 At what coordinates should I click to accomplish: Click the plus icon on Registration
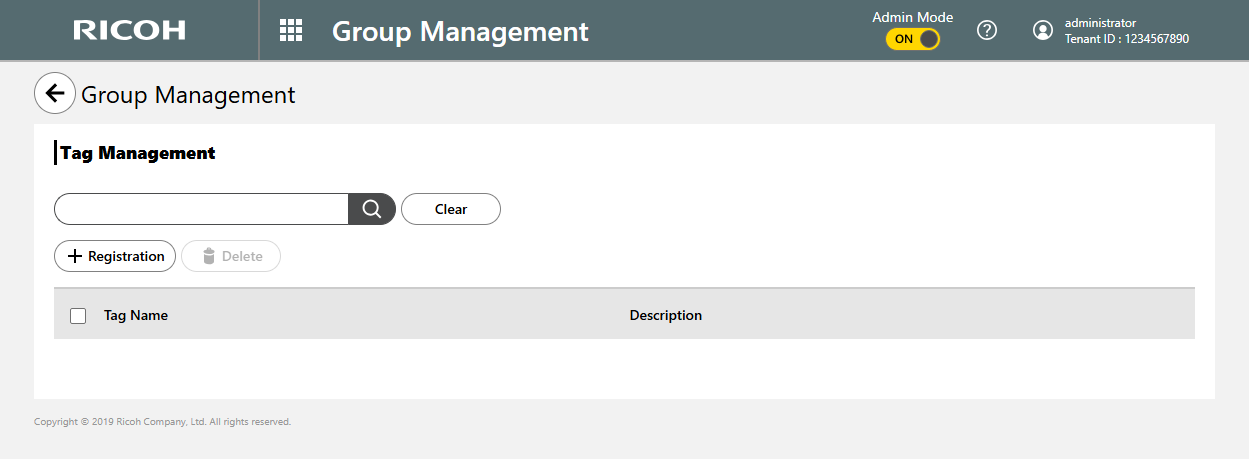point(75,256)
